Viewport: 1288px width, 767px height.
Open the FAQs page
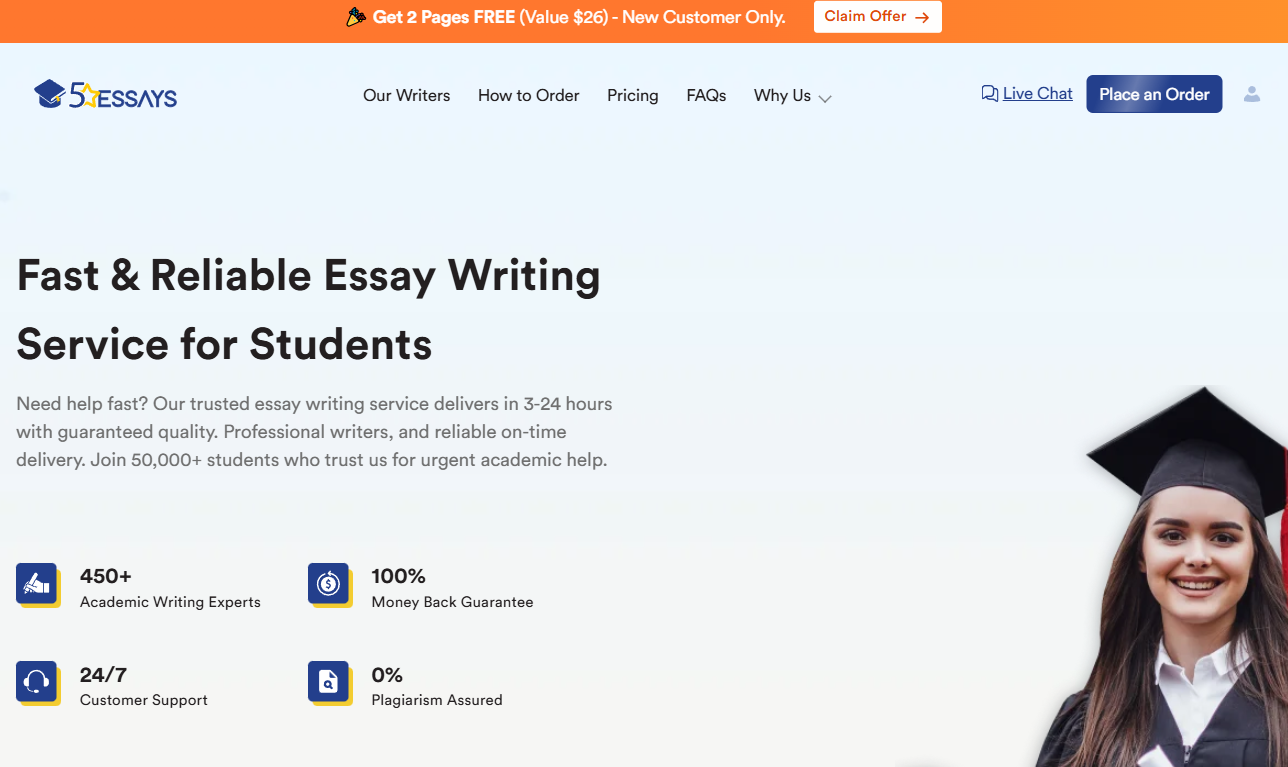click(706, 96)
